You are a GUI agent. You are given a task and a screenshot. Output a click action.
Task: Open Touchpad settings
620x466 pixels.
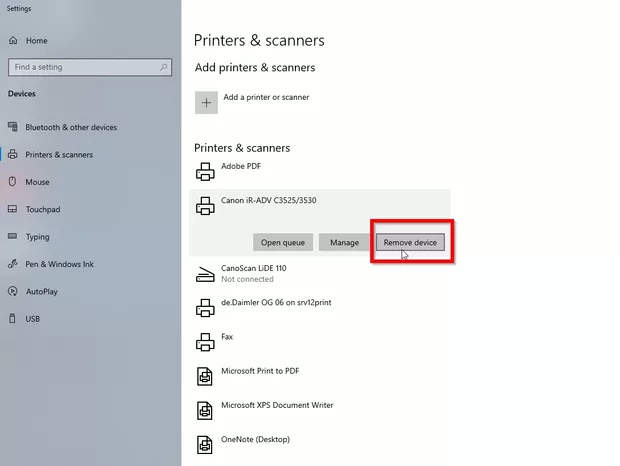click(x=43, y=209)
